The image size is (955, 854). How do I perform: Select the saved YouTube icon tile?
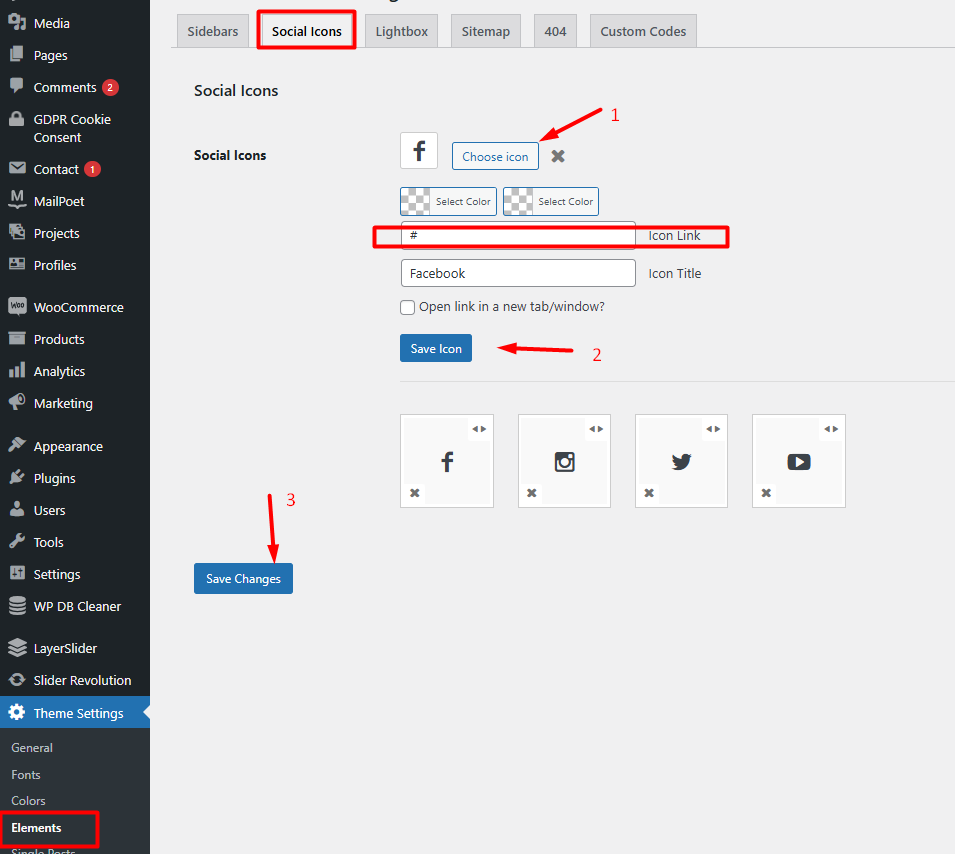[799, 461]
